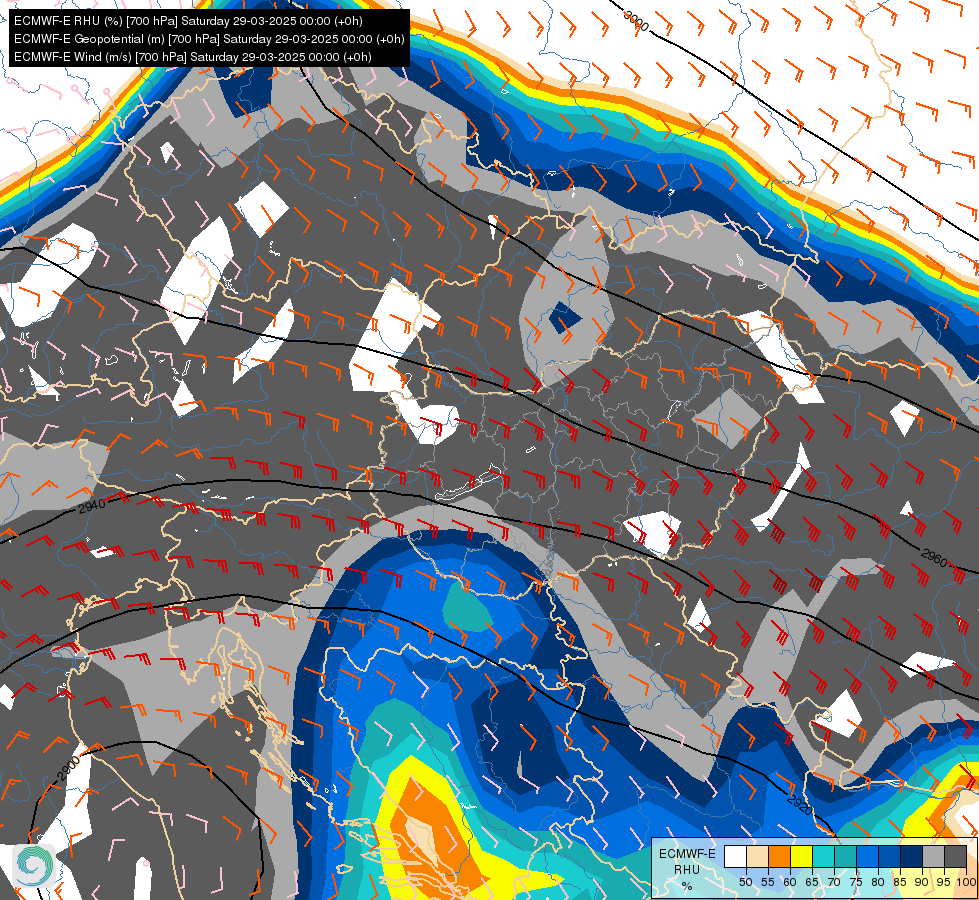Click the swirl logo icon
This screenshot has width=979, height=900.
(x=34, y=866)
